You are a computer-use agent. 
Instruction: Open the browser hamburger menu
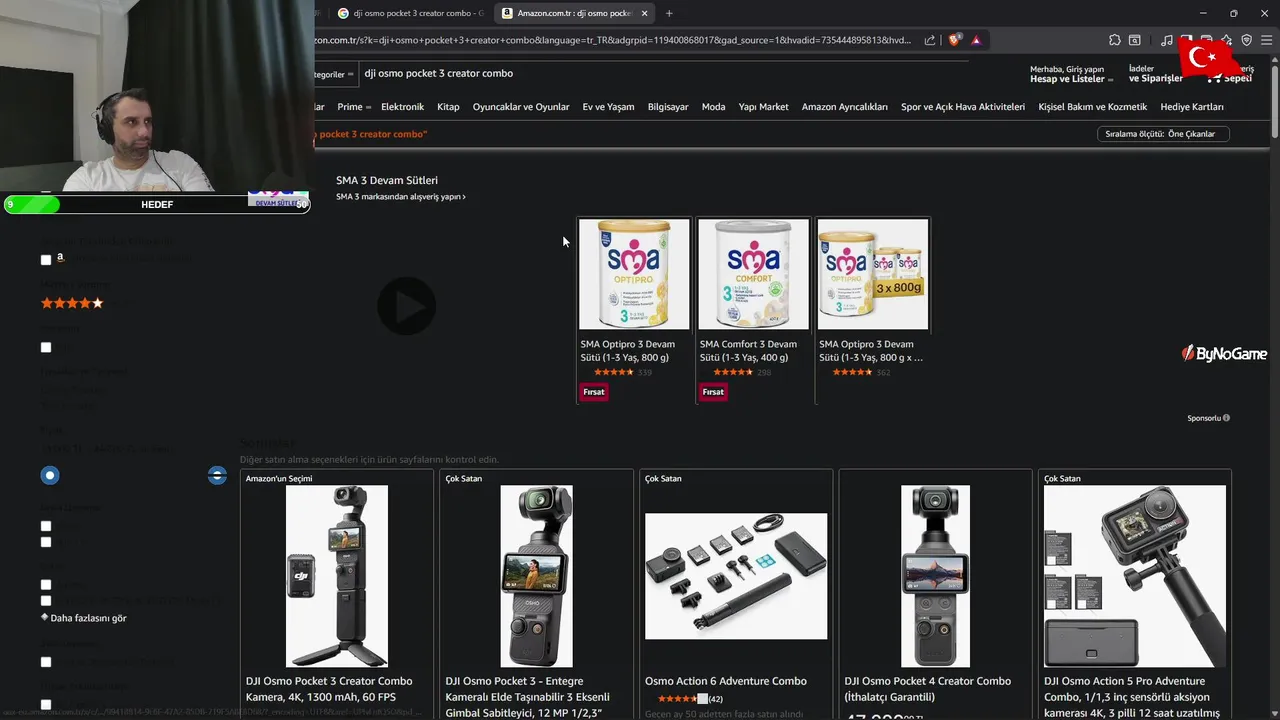coord(1266,40)
